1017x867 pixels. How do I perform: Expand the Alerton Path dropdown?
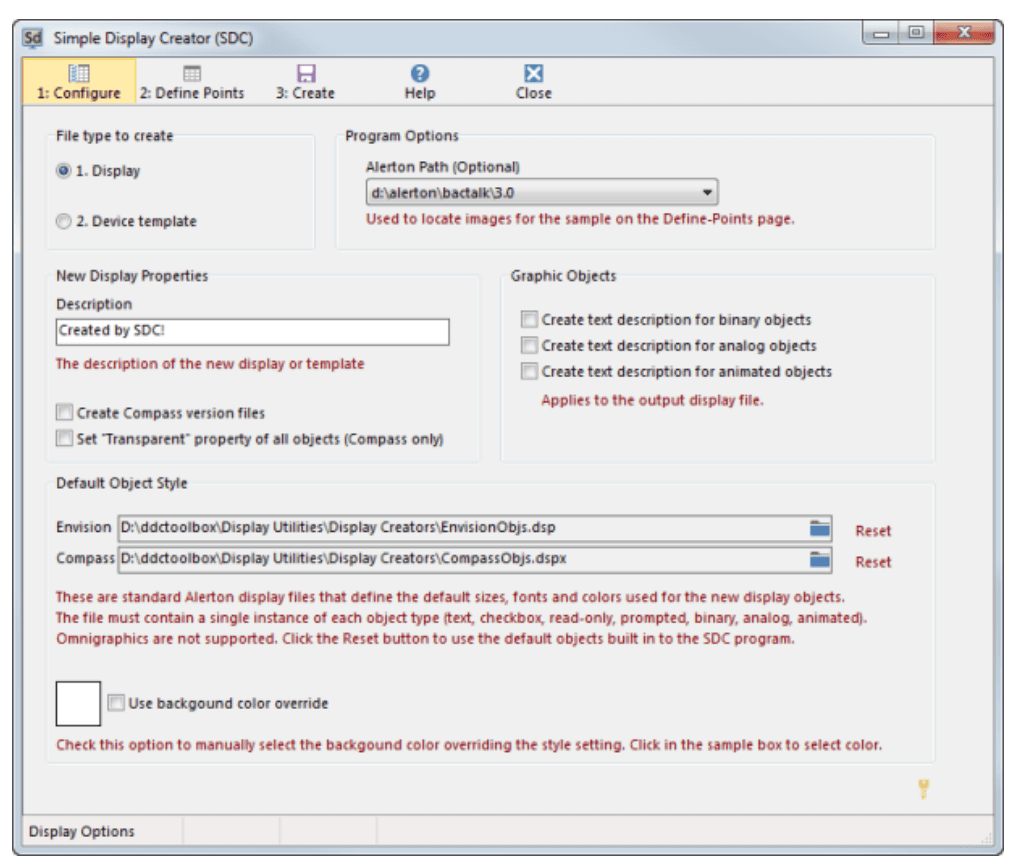click(707, 192)
